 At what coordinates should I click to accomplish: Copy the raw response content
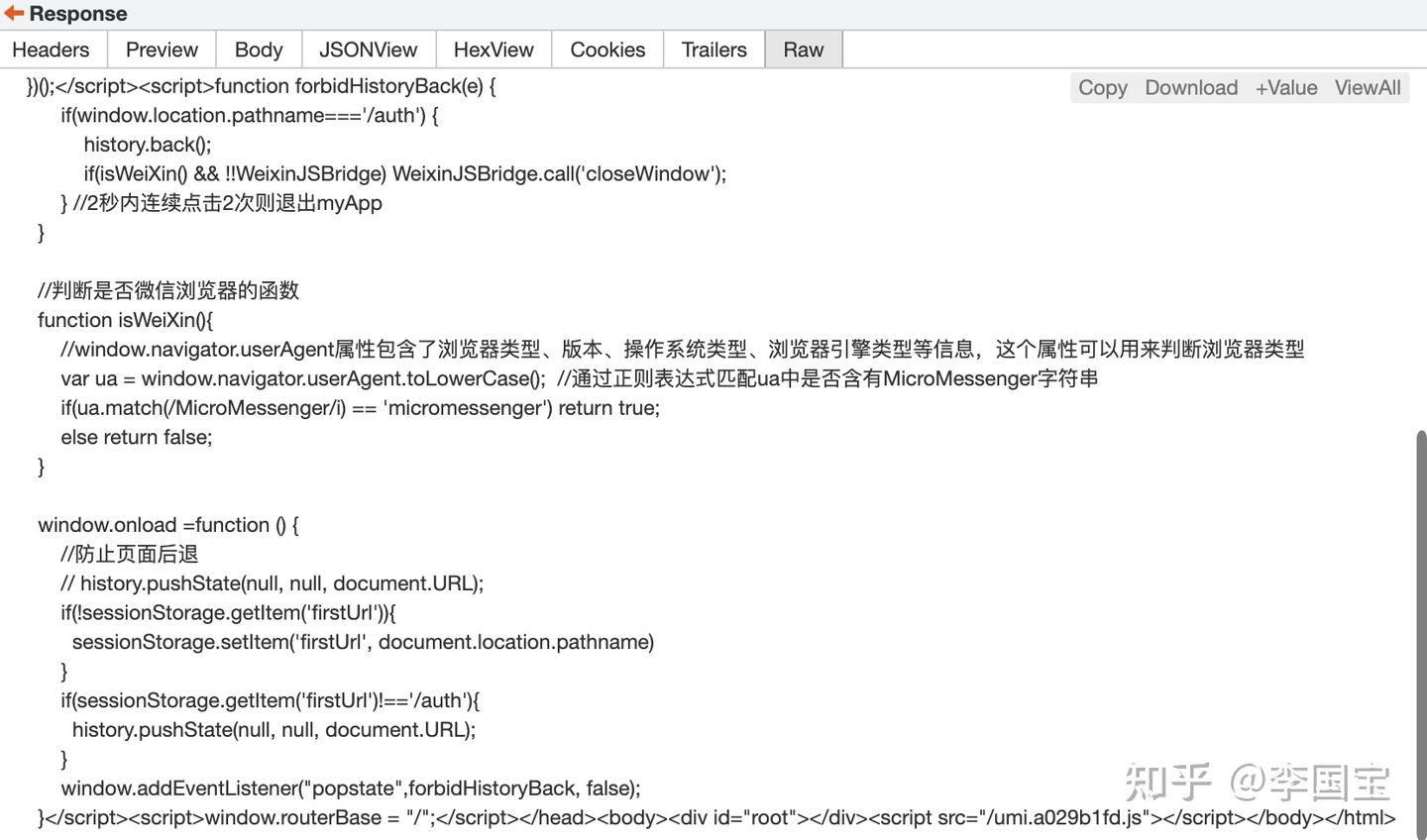click(x=1103, y=87)
